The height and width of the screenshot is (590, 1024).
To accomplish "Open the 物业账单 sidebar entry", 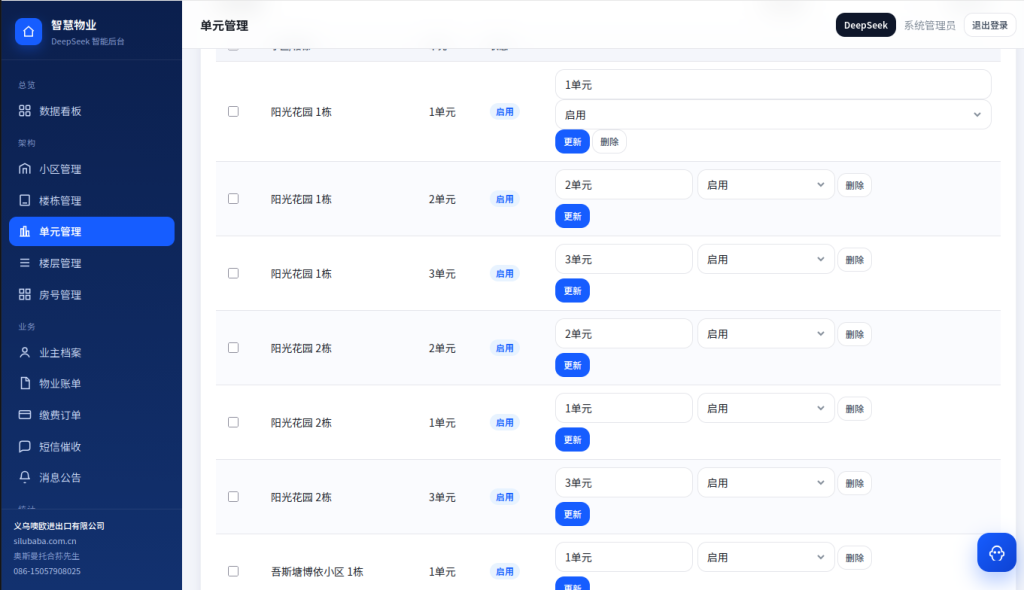I will pyautogui.click(x=91, y=384).
